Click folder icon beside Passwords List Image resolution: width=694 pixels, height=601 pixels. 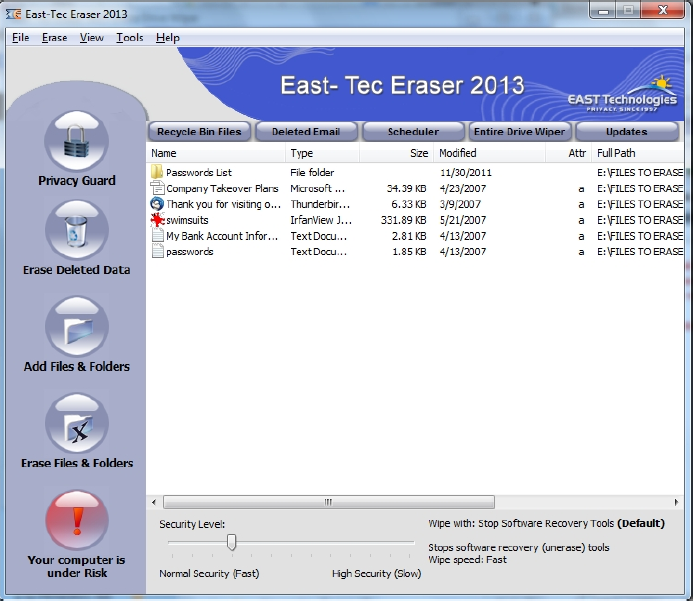(157, 172)
